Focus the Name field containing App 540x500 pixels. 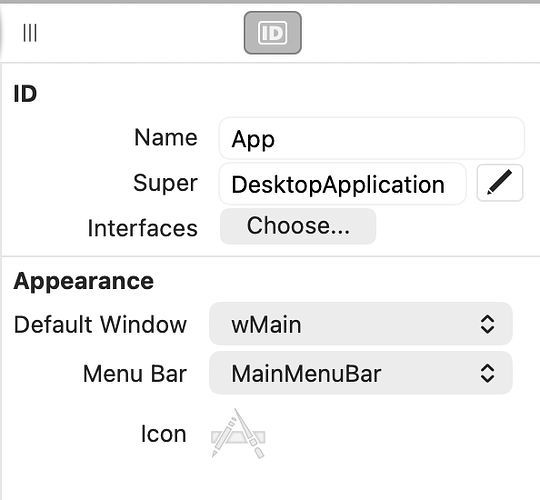(x=372, y=138)
